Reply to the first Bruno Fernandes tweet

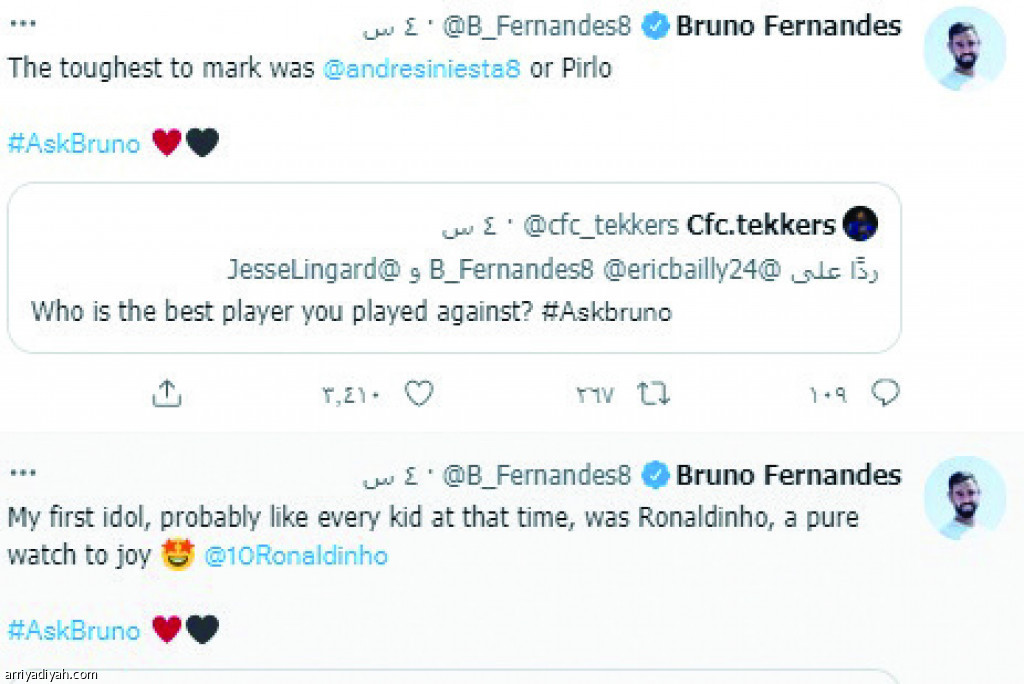tap(885, 393)
